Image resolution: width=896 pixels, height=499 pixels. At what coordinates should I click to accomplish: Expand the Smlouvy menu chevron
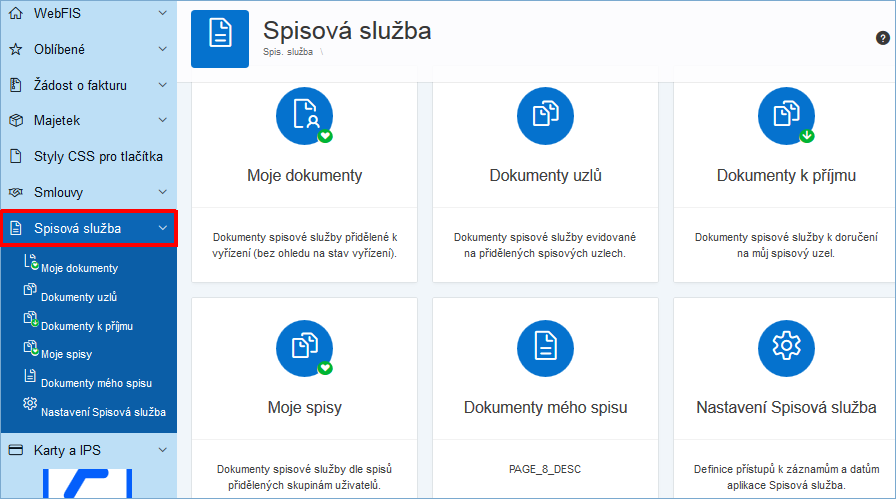(162, 192)
